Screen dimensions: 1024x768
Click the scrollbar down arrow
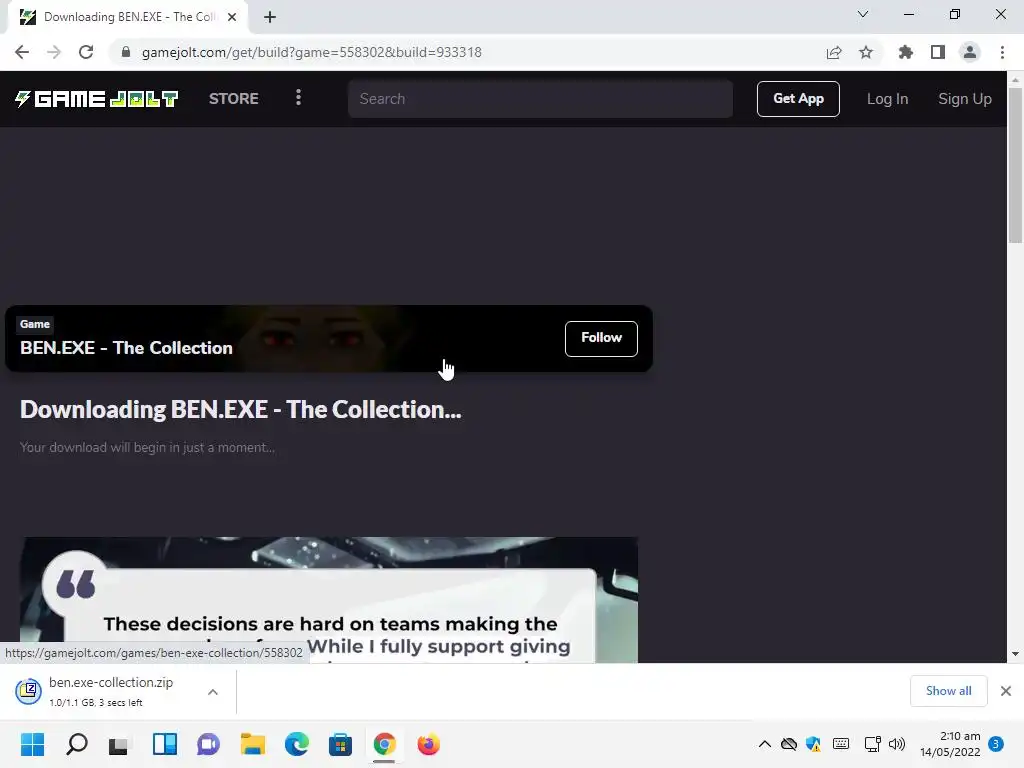(x=1015, y=654)
